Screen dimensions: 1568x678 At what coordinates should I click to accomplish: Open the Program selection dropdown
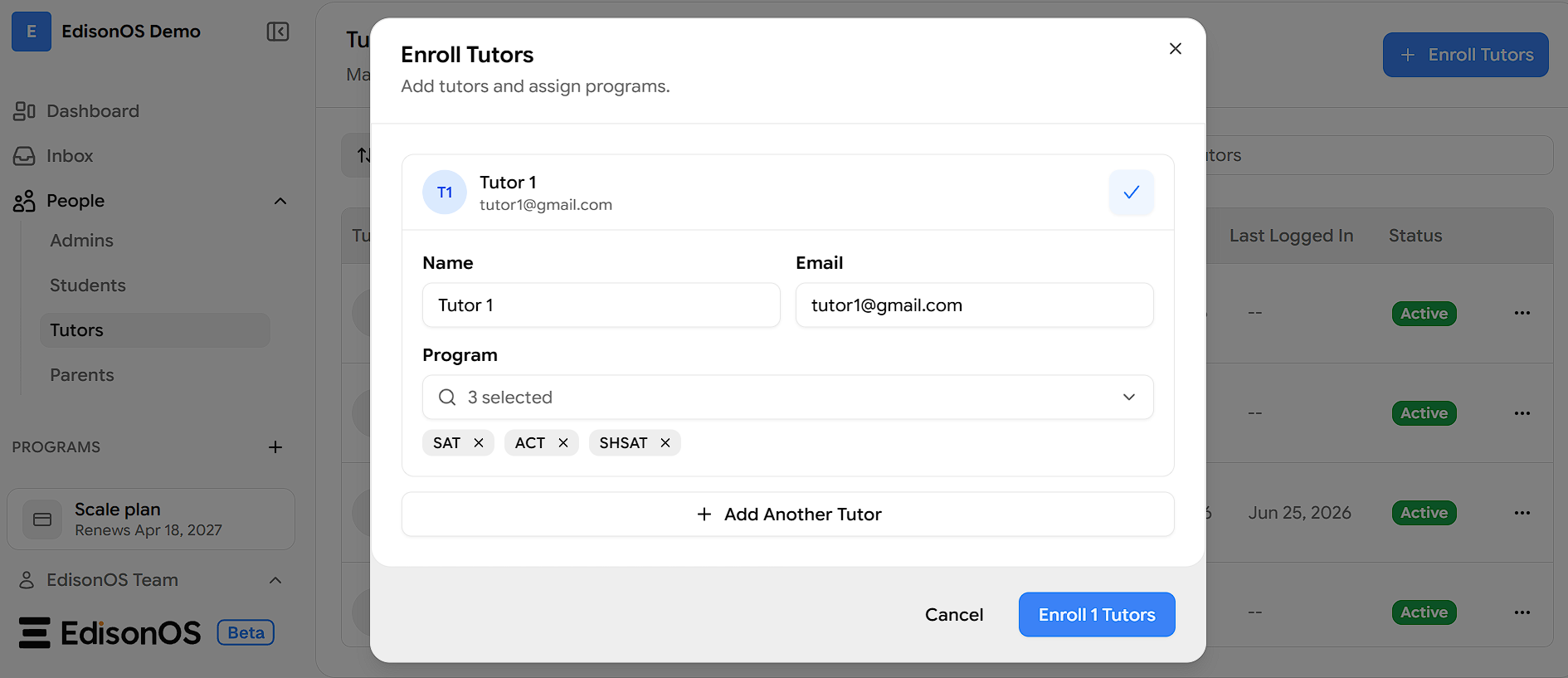pos(788,398)
